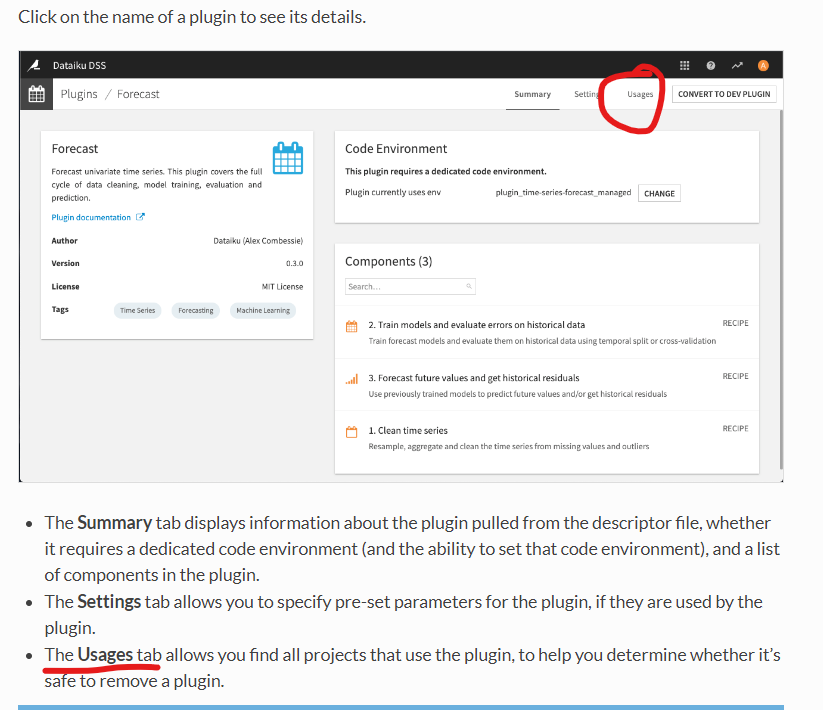Viewport: 823px width, 710px height.
Task: Click the Forecast breadcrumb
Action: (x=138, y=94)
